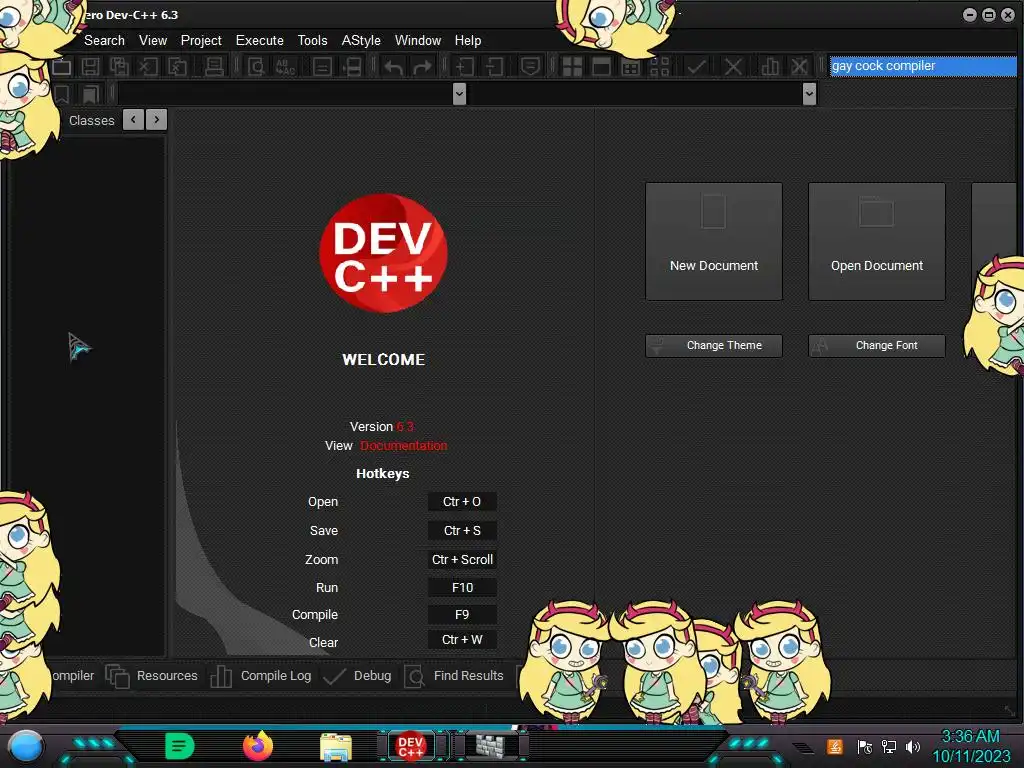Image resolution: width=1024 pixels, height=768 pixels.
Task: Click the Open Document tile
Action: click(876, 242)
